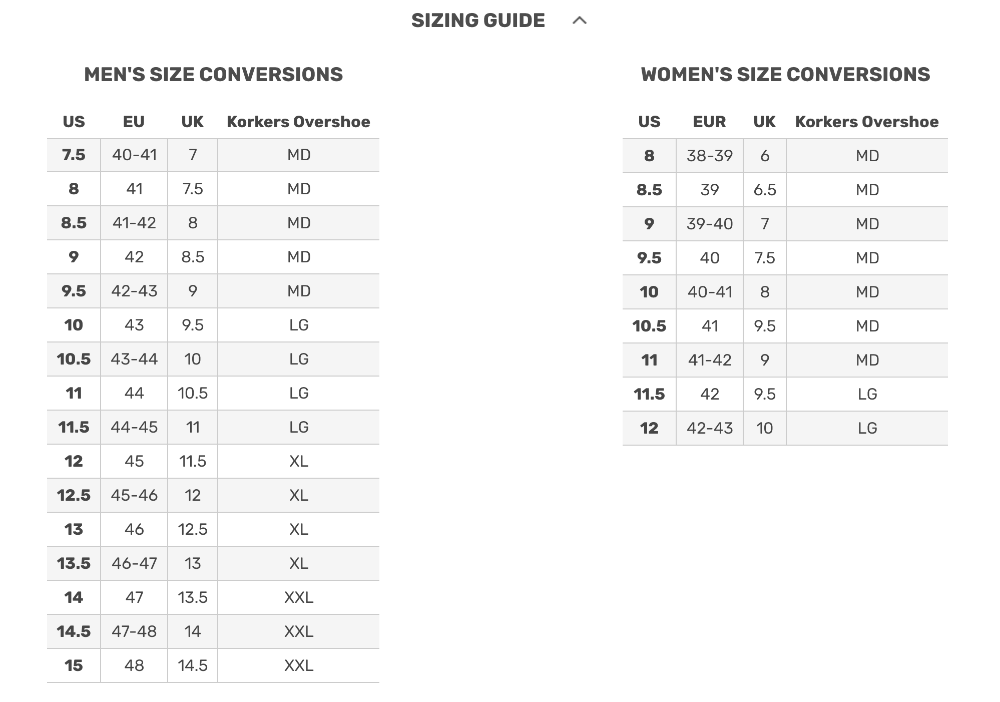Click LG overshoe cell for women's 11.5

tap(867, 394)
